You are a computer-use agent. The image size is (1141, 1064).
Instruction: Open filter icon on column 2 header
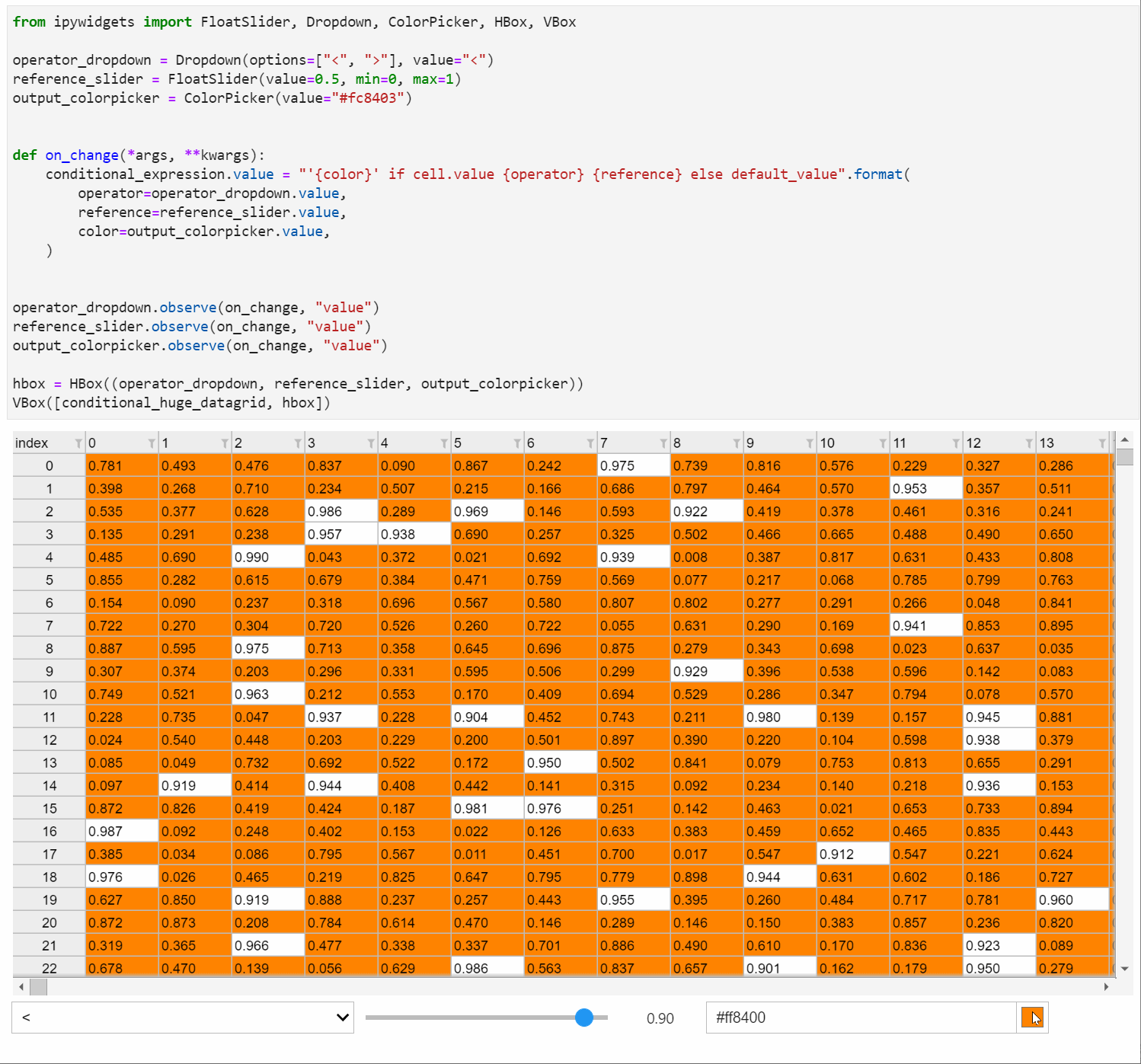tap(297, 443)
